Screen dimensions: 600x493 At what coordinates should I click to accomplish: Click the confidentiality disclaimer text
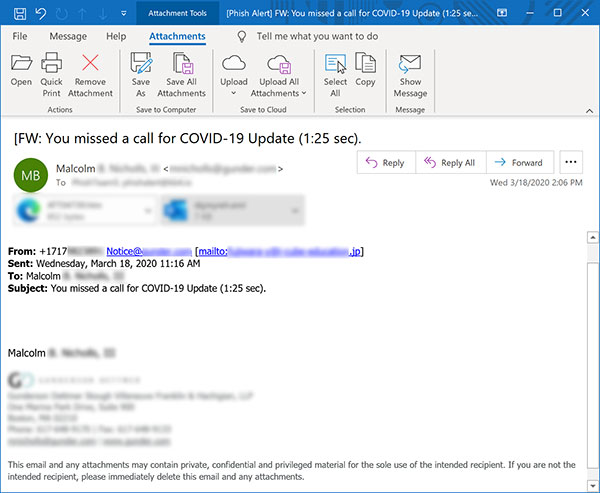point(292,471)
